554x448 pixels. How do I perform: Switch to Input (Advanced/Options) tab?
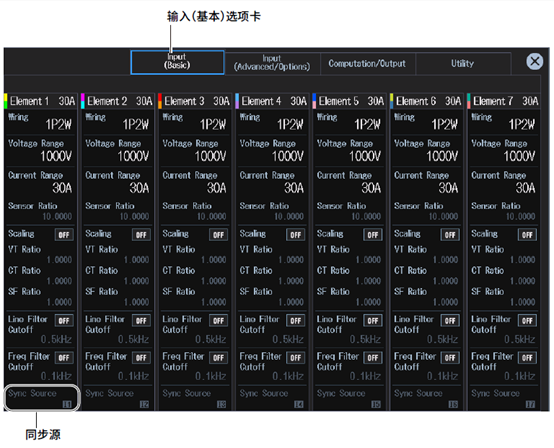tap(272, 63)
